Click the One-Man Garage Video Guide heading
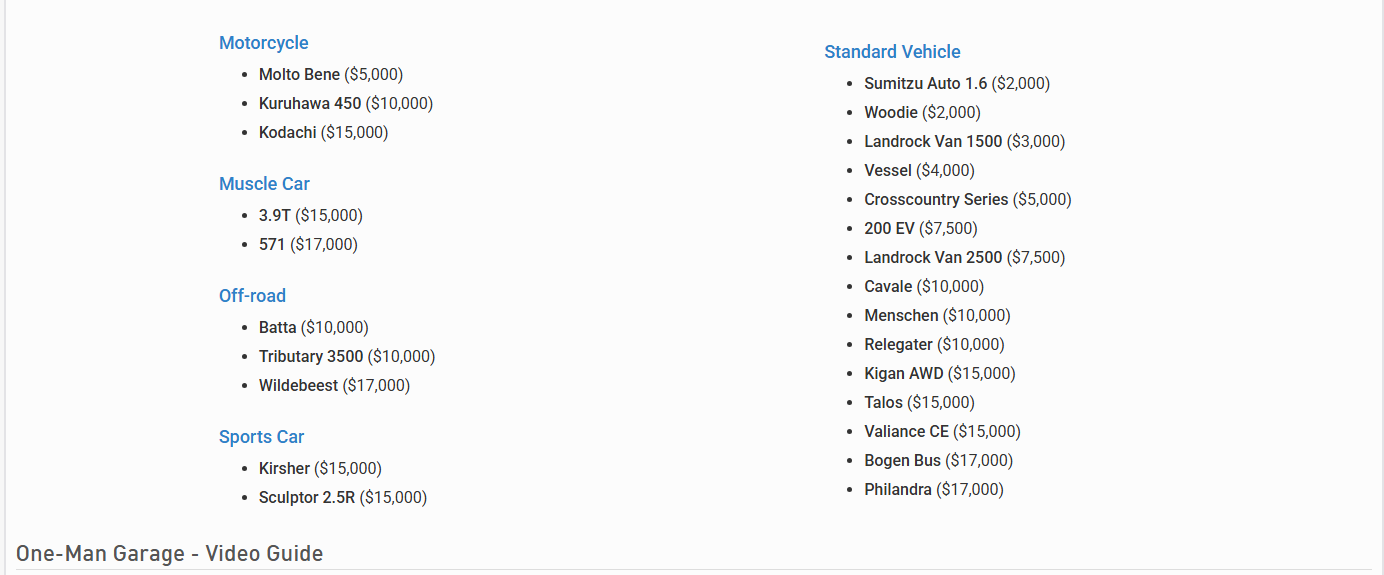The image size is (1384, 575). point(169,554)
